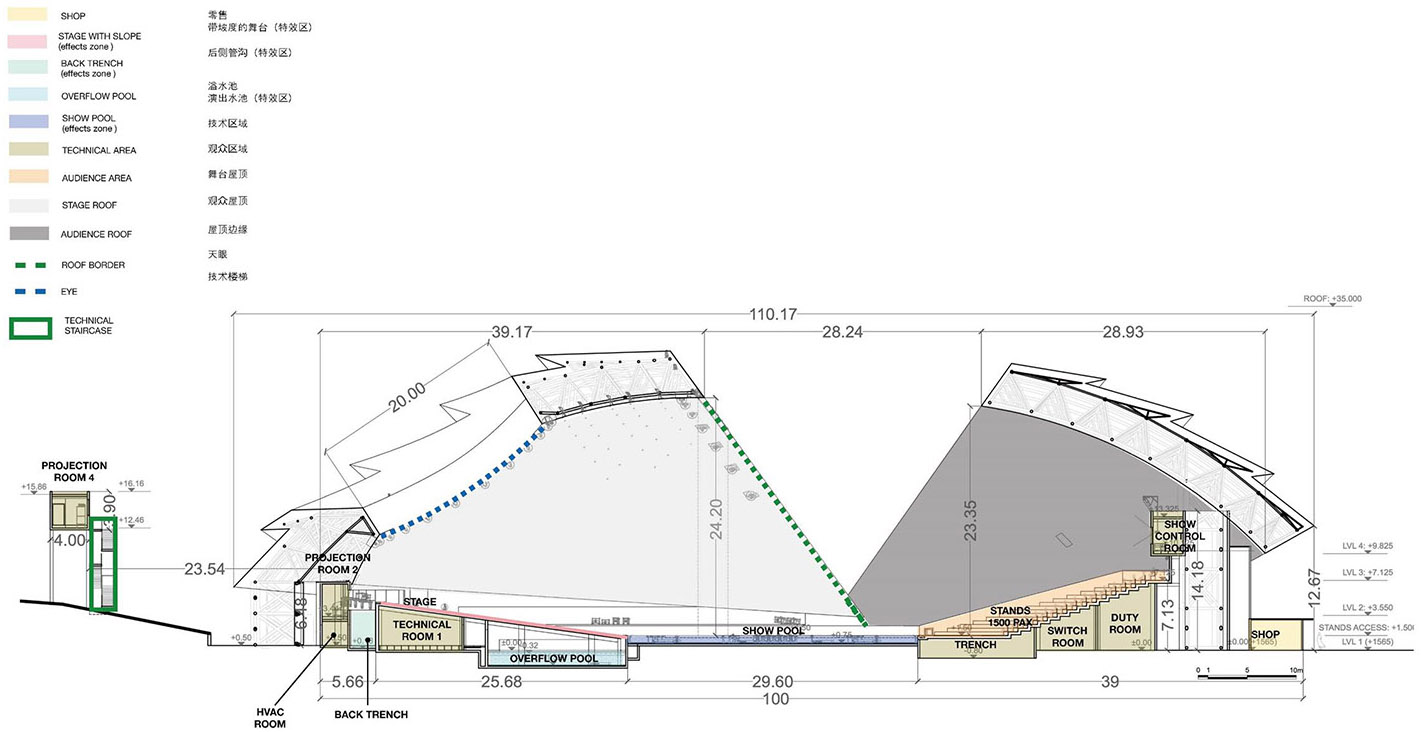This screenshot has width=1421, height=732.
Task: Click the 'SHOW CONTROL ROOM' label
Action: [x=1180, y=536]
